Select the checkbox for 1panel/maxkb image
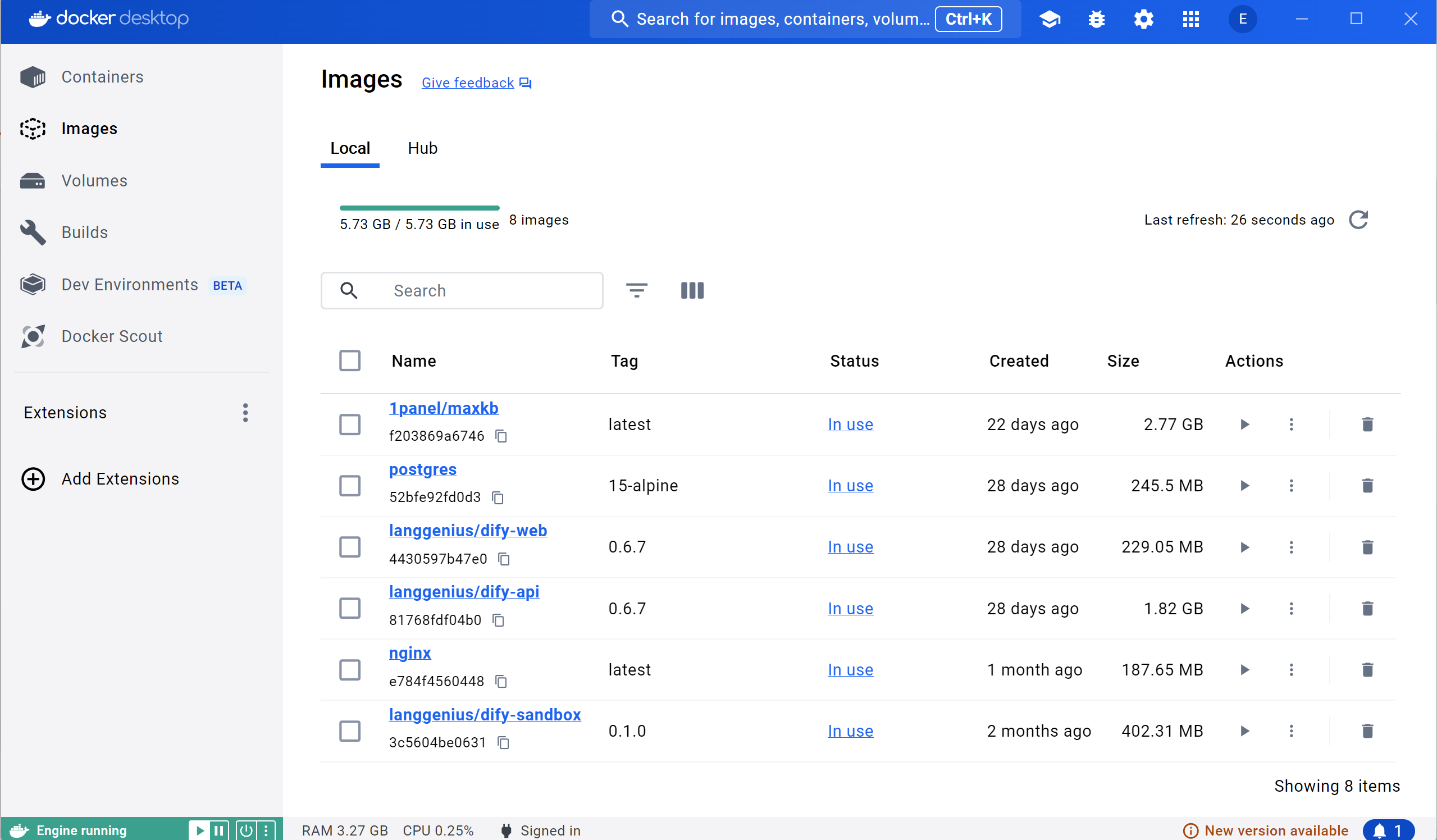Image resolution: width=1437 pixels, height=840 pixels. [x=349, y=424]
